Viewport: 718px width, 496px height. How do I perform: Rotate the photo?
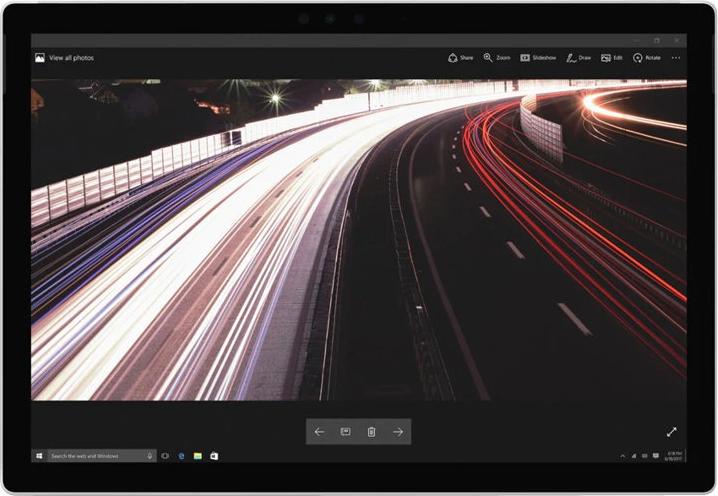click(x=647, y=58)
